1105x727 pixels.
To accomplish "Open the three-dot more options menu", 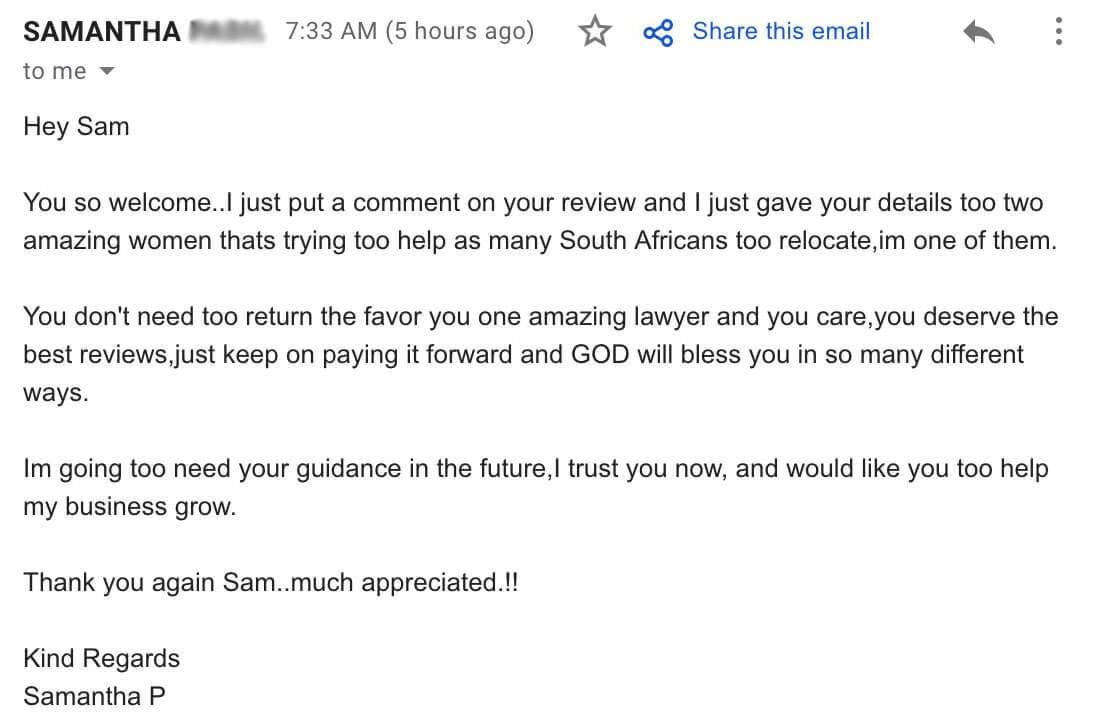I will pyautogui.click(x=1058, y=32).
